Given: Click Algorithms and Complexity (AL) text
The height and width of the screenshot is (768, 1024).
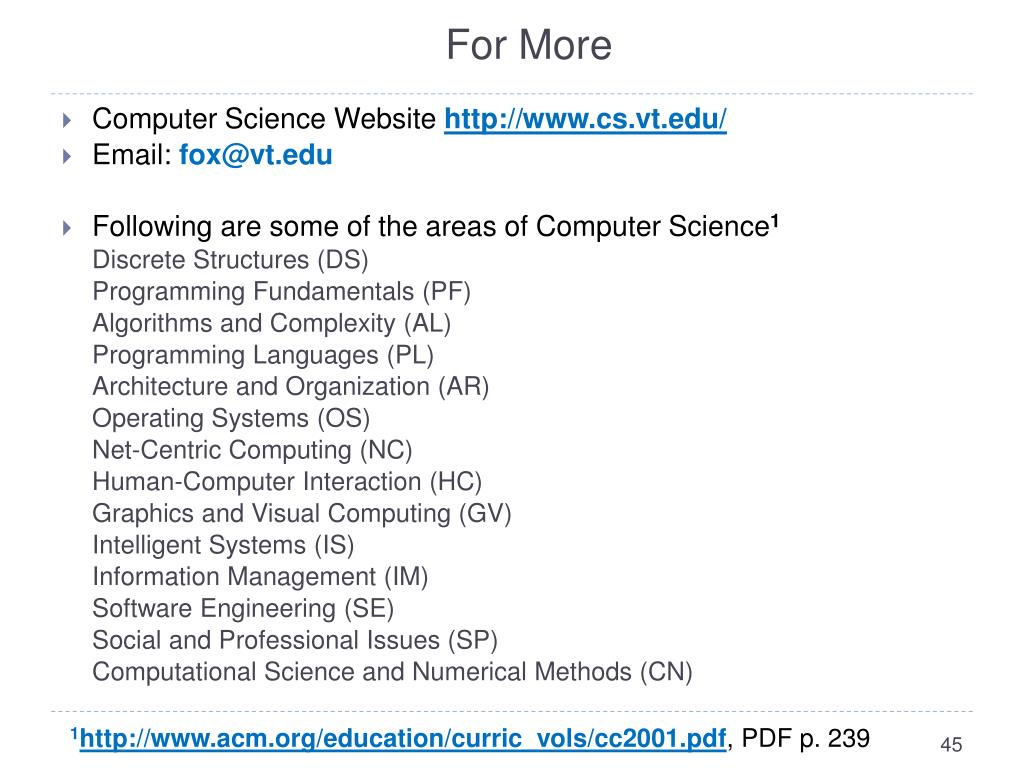Looking at the screenshot, I should tap(271, 324).
